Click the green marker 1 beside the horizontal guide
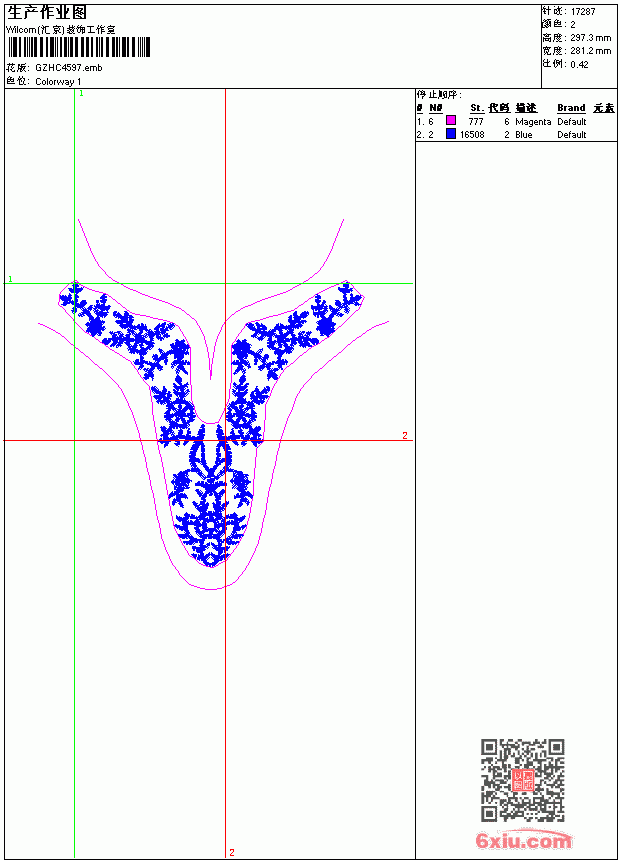Viewport: 620px width, 860px height. pyautogui.click(x=10, y=279)
